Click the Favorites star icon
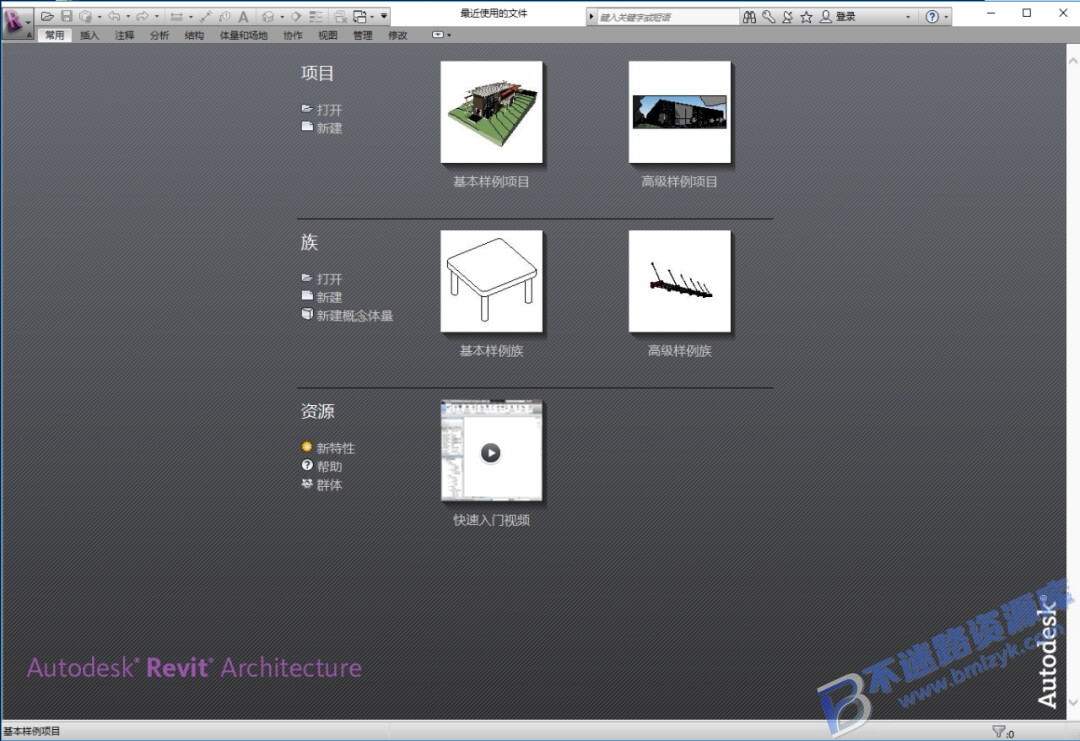Viewport: 1080px width, 741px height. tap(806, 17)
